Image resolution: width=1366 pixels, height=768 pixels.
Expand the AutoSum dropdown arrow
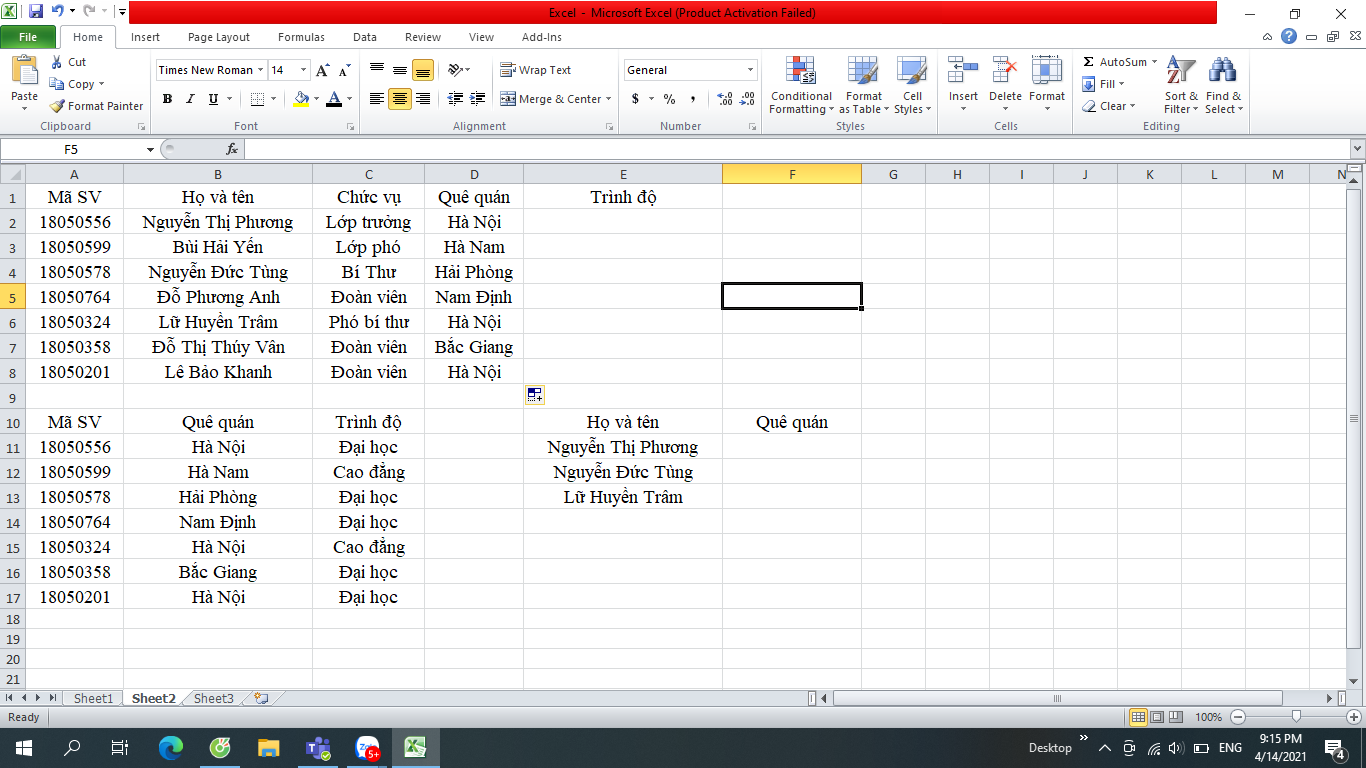tap(1154, 62)
